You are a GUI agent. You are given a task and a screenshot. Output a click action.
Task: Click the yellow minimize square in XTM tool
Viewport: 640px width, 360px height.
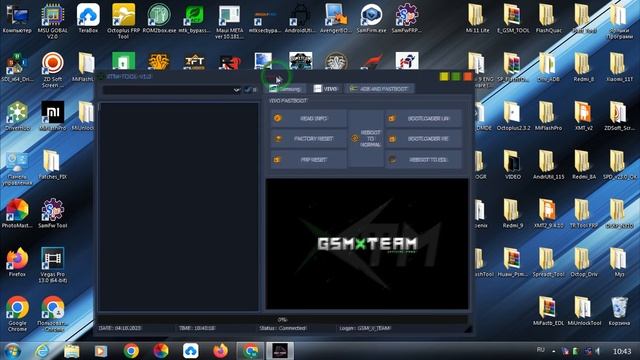pyautogui.click(x=444, y=76)
